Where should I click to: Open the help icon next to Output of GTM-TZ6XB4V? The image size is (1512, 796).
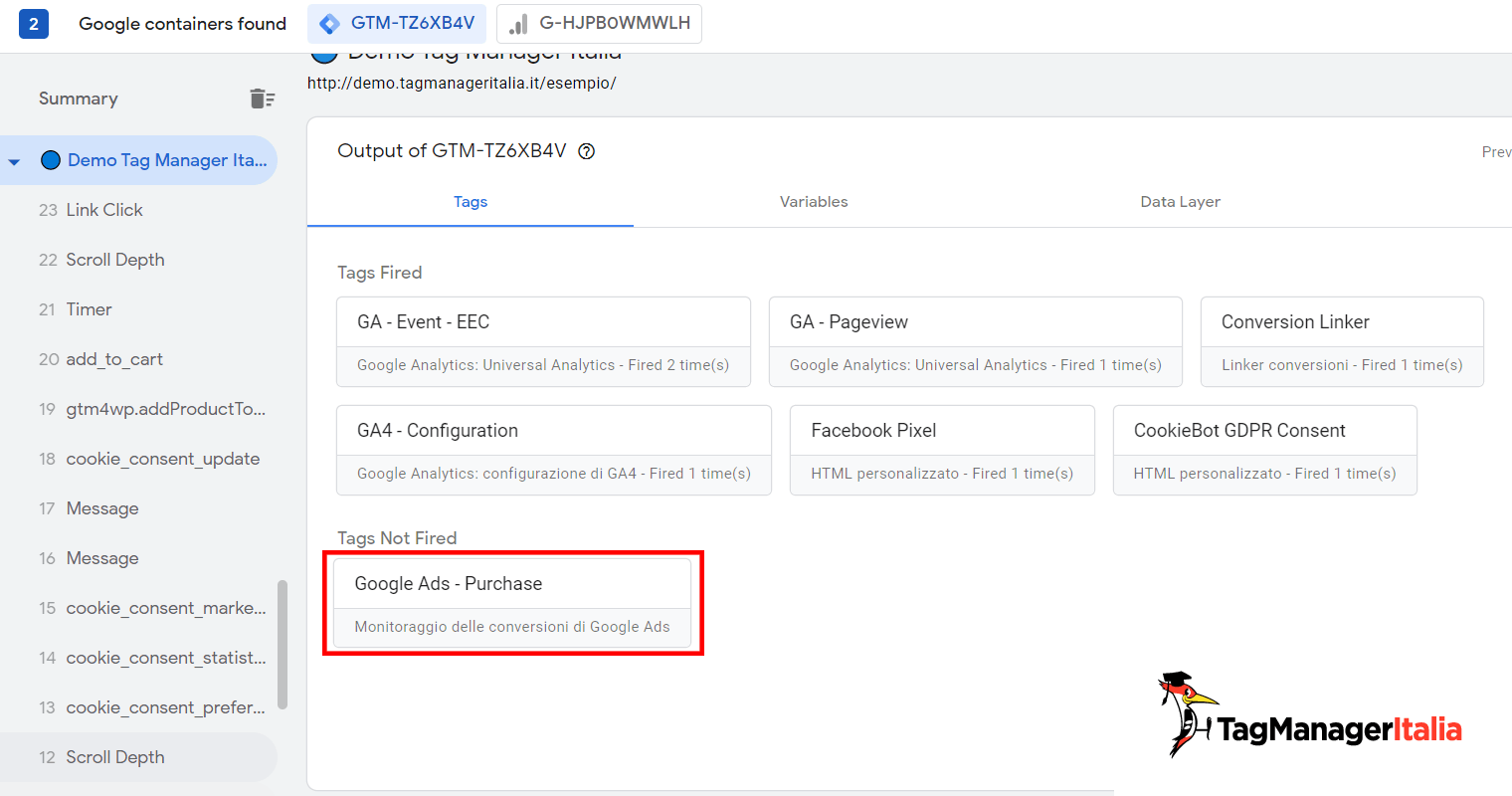(587, 151)
